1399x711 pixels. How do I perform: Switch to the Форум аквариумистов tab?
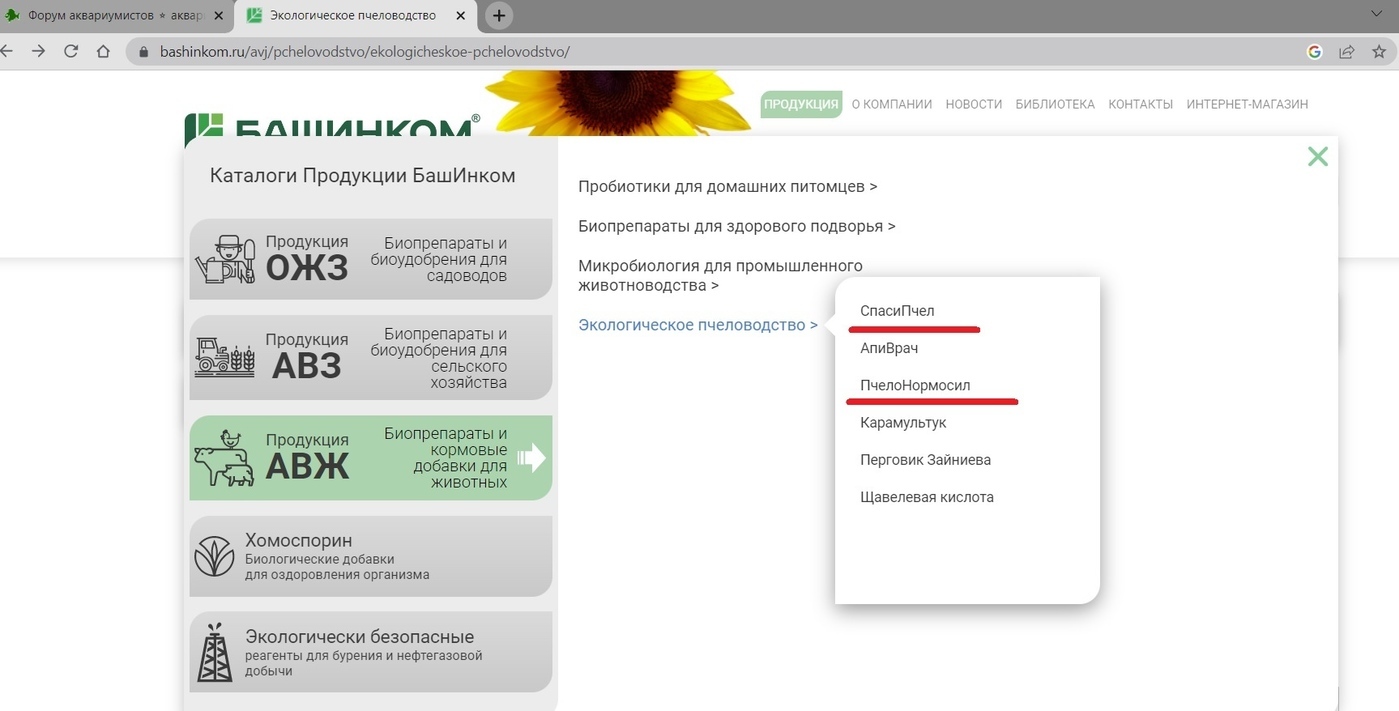point(116,16)
